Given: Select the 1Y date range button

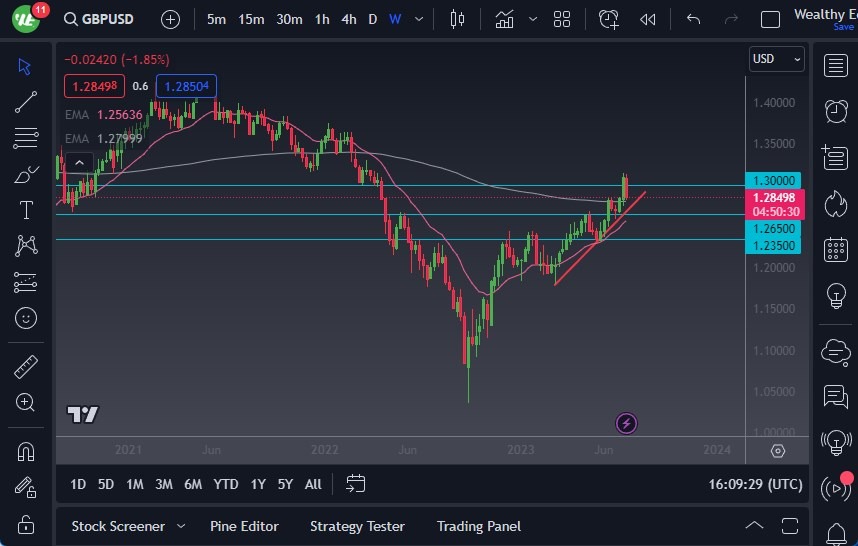Looking at the screenshot, I should (258, 484).
